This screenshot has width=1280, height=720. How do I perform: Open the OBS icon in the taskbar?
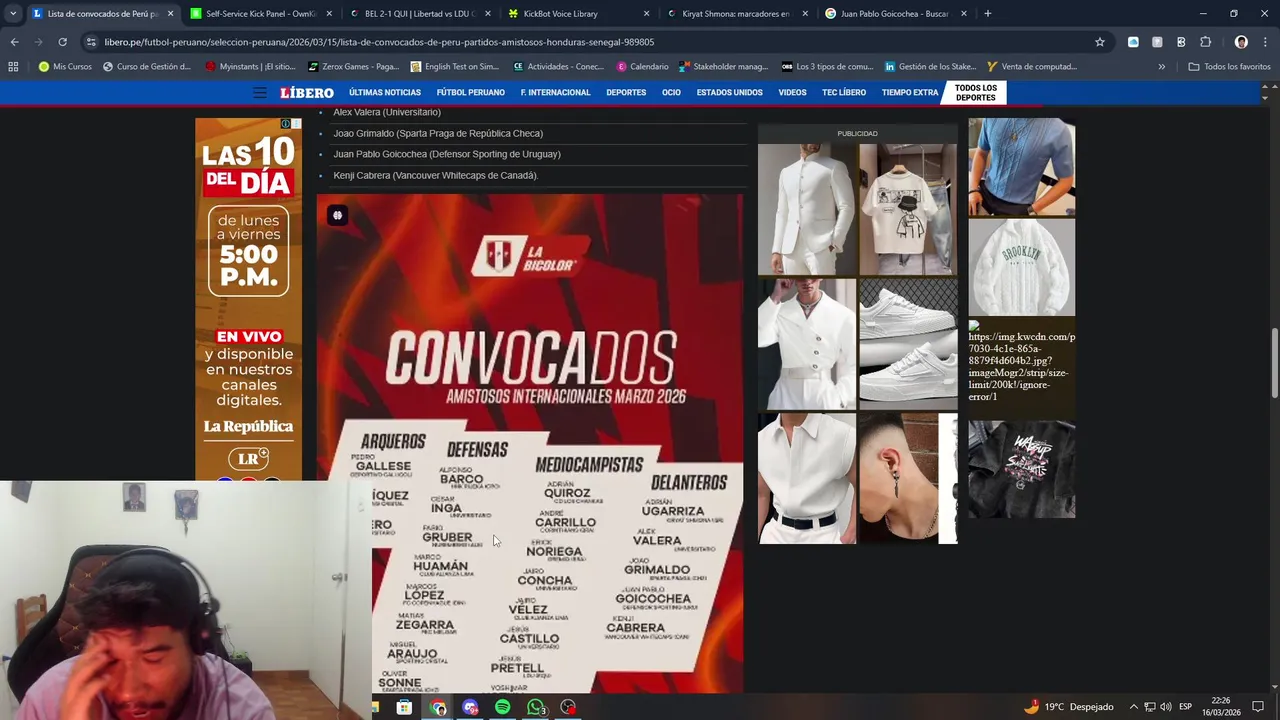(x=568, y=707)
